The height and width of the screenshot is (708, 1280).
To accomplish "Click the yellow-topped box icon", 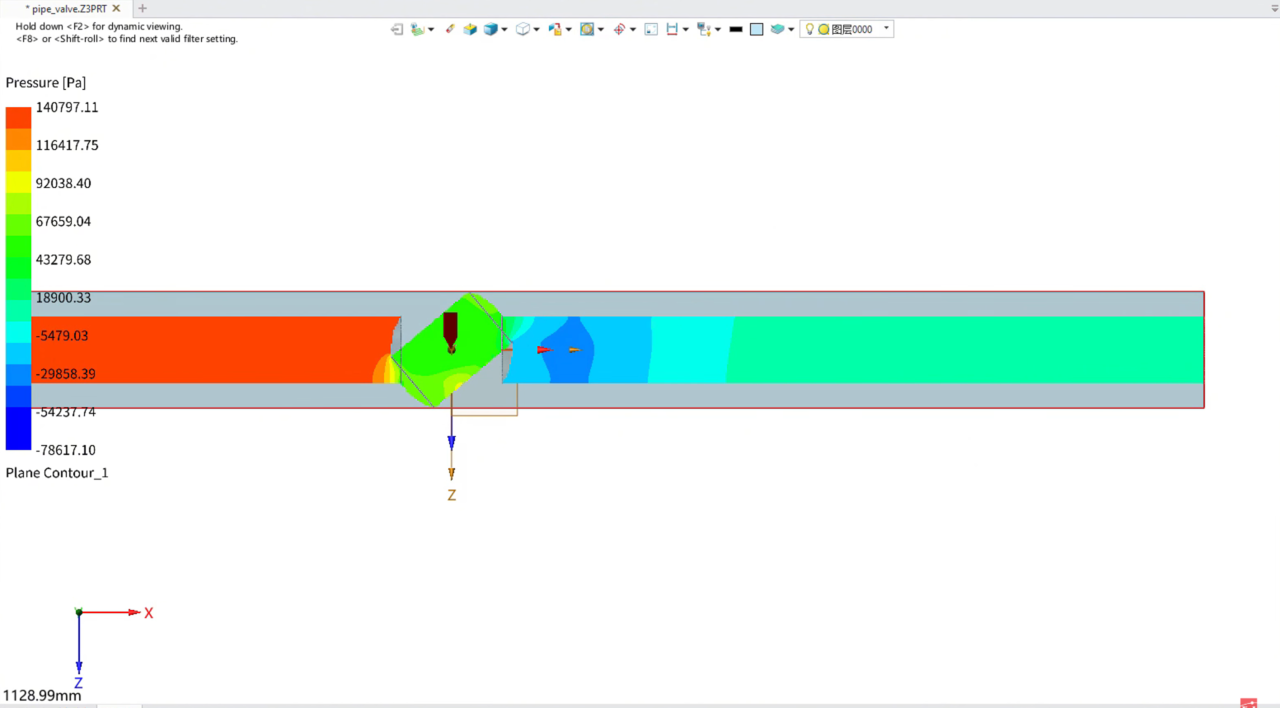I will point(470,29).
